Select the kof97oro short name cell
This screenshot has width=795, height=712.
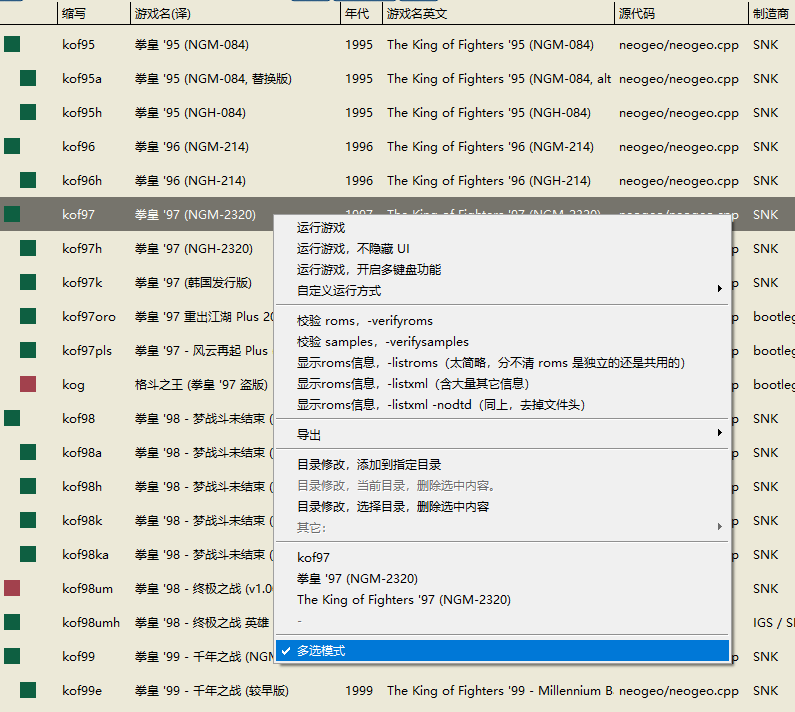click(89, 316)
